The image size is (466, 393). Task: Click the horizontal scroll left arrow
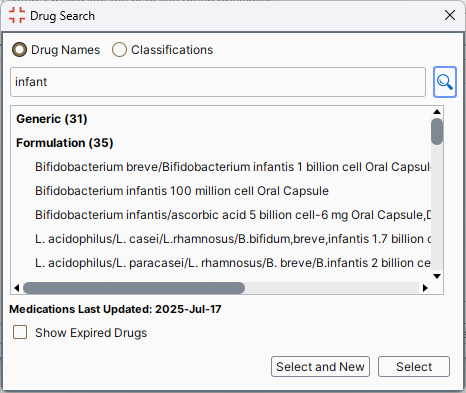(x=17, y=288)
